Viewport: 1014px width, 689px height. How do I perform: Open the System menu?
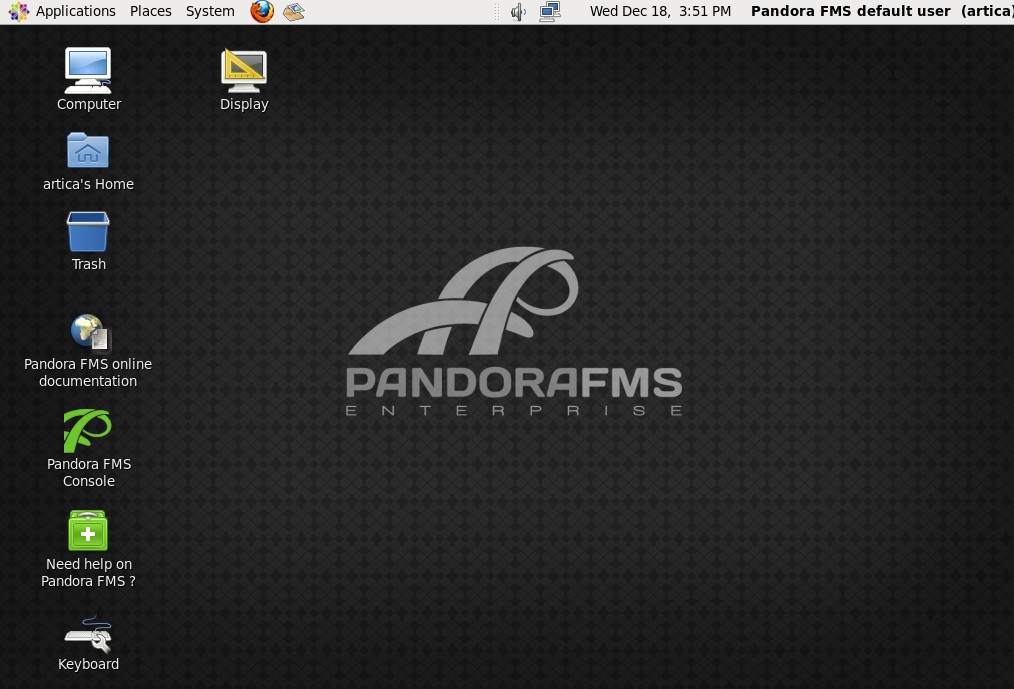(210, 11)
